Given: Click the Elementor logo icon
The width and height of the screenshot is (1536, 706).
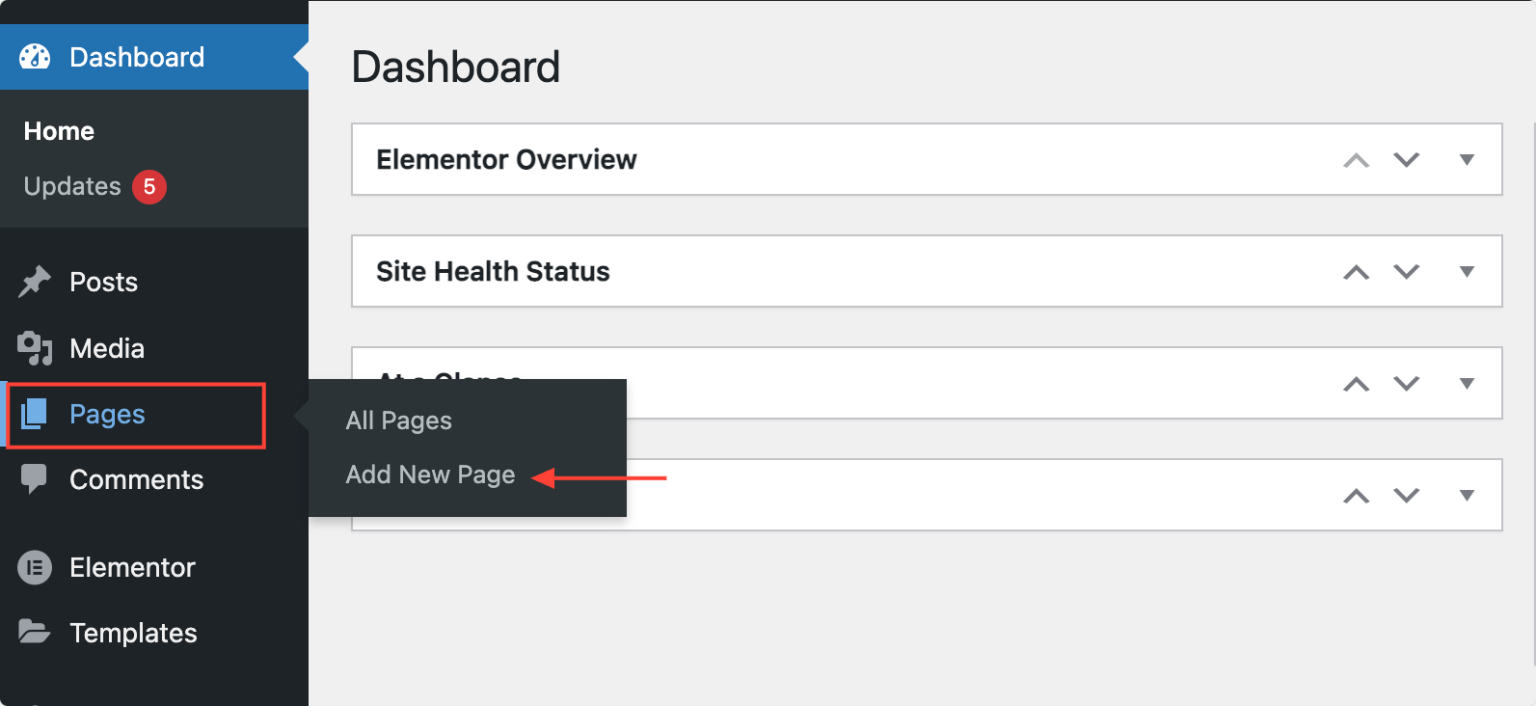Looking at the screenshot, I should 33,567.
